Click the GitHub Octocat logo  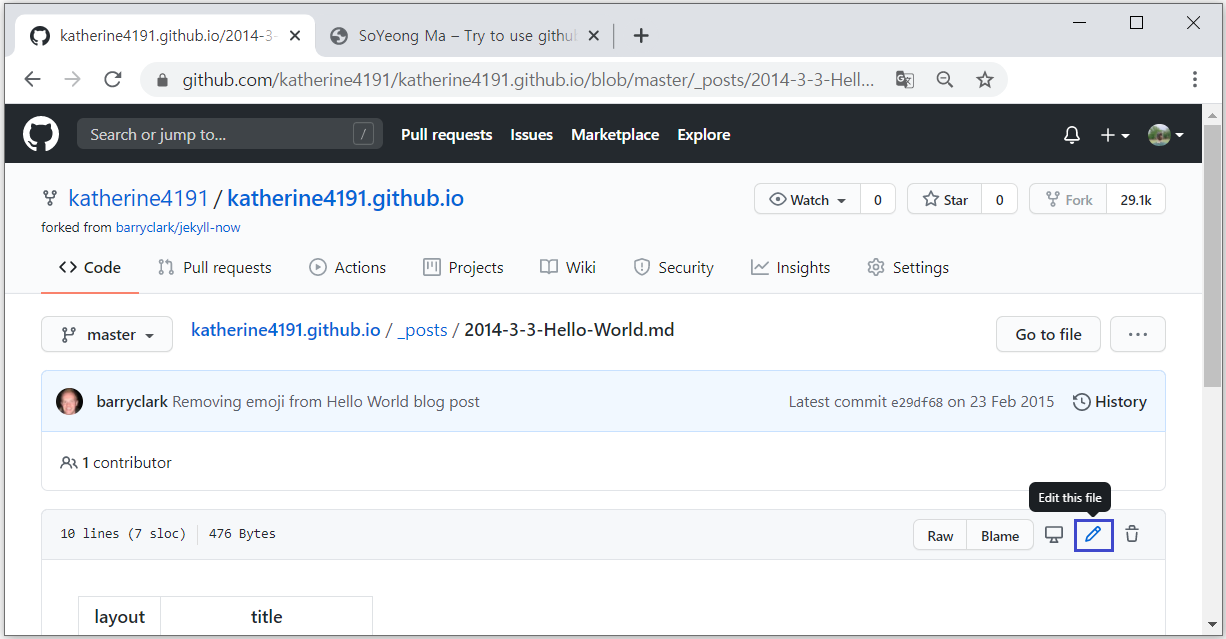tap(41, 134)
